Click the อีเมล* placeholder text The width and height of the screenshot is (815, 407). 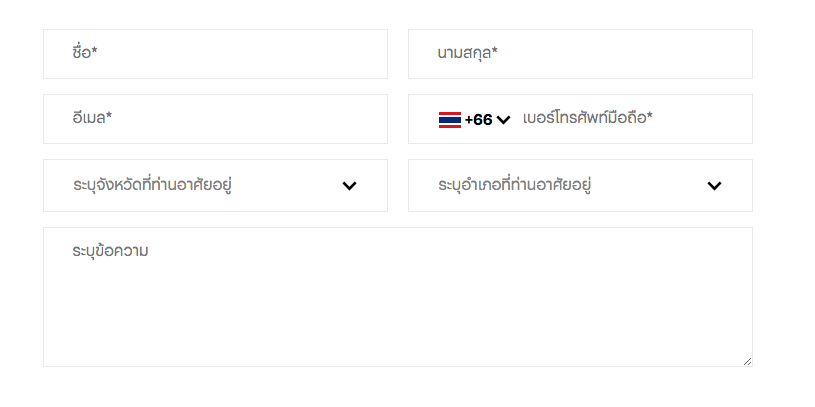pos(92,118)
